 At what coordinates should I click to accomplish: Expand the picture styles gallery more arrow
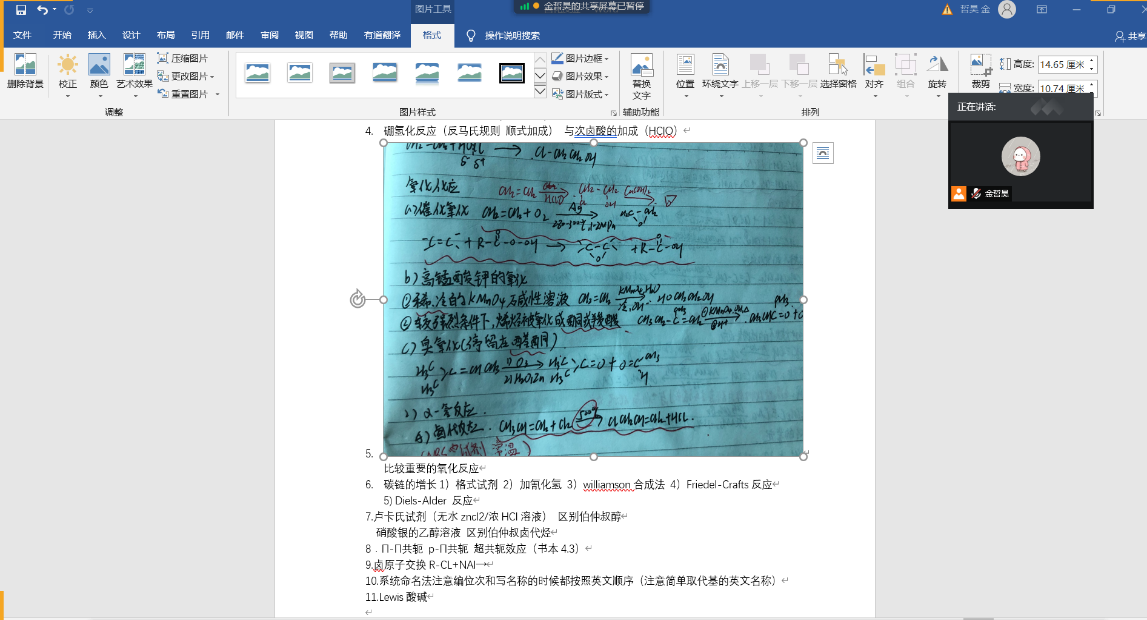pyautogui.click(x=540, y=91)
